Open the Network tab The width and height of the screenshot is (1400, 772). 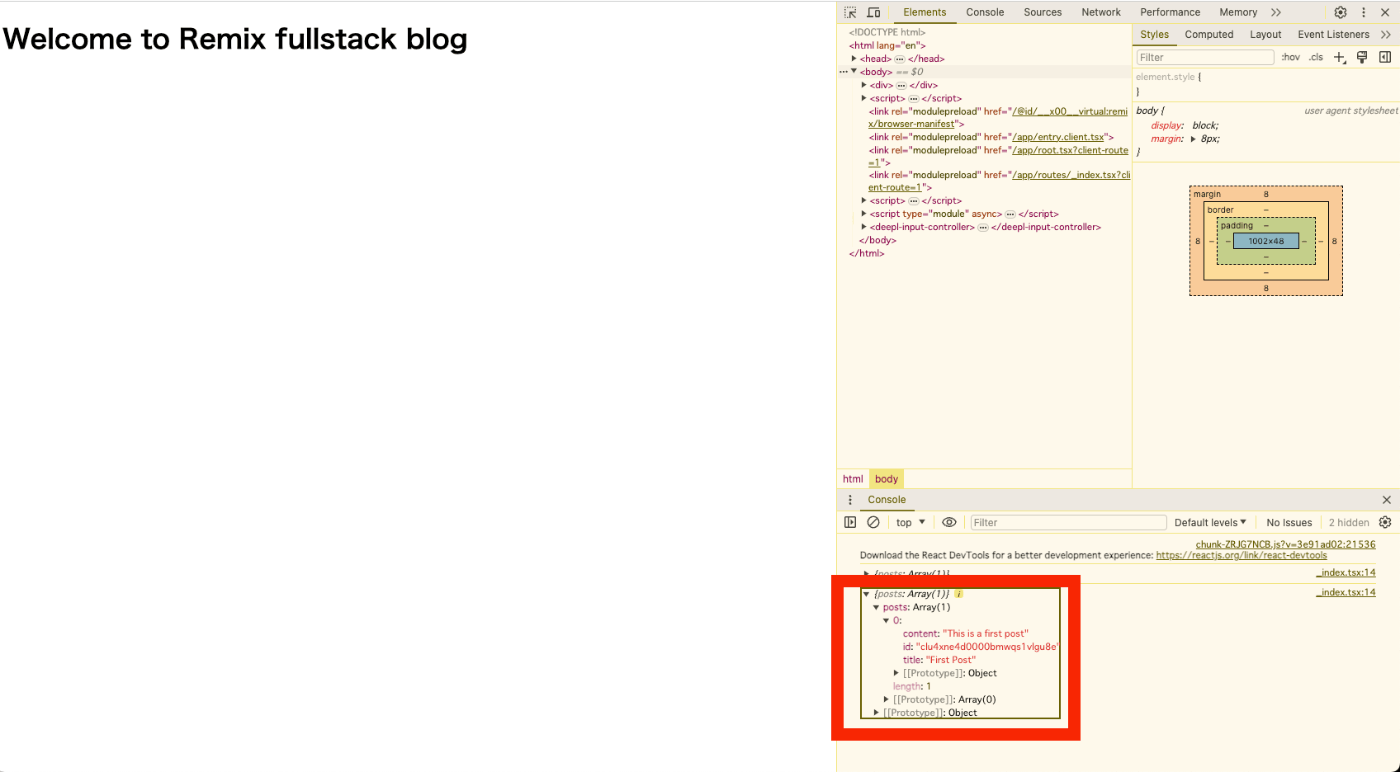tap(1101, 13)
